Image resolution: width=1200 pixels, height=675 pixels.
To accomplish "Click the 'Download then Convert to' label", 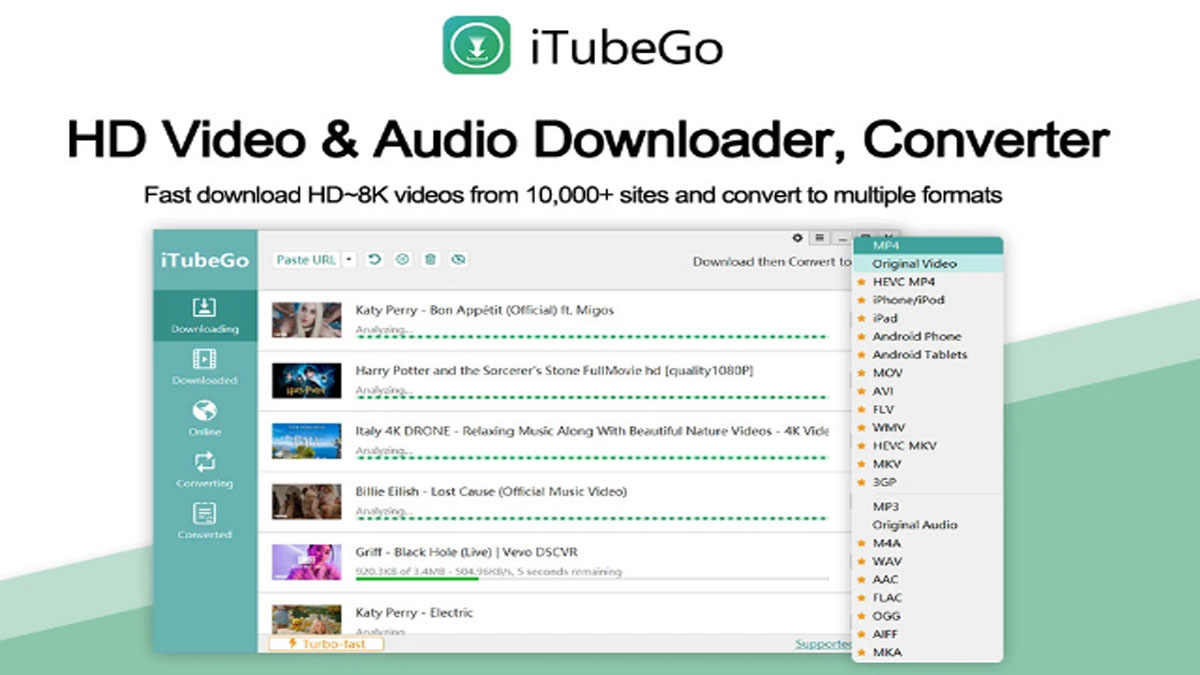I will (772, 262).
